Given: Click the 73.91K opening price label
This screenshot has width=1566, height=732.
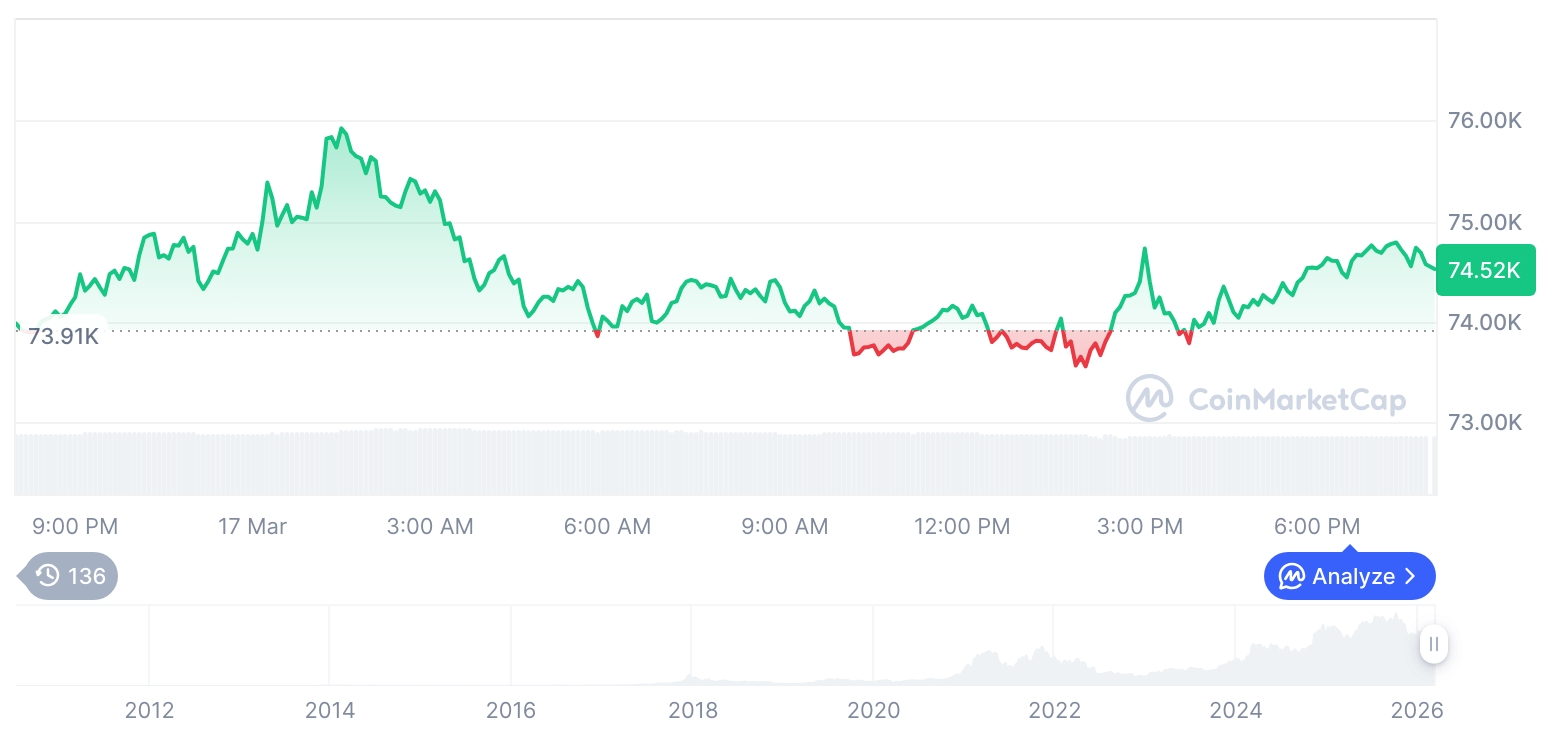Looking at the screenshot, I should (x=63, y=336).
